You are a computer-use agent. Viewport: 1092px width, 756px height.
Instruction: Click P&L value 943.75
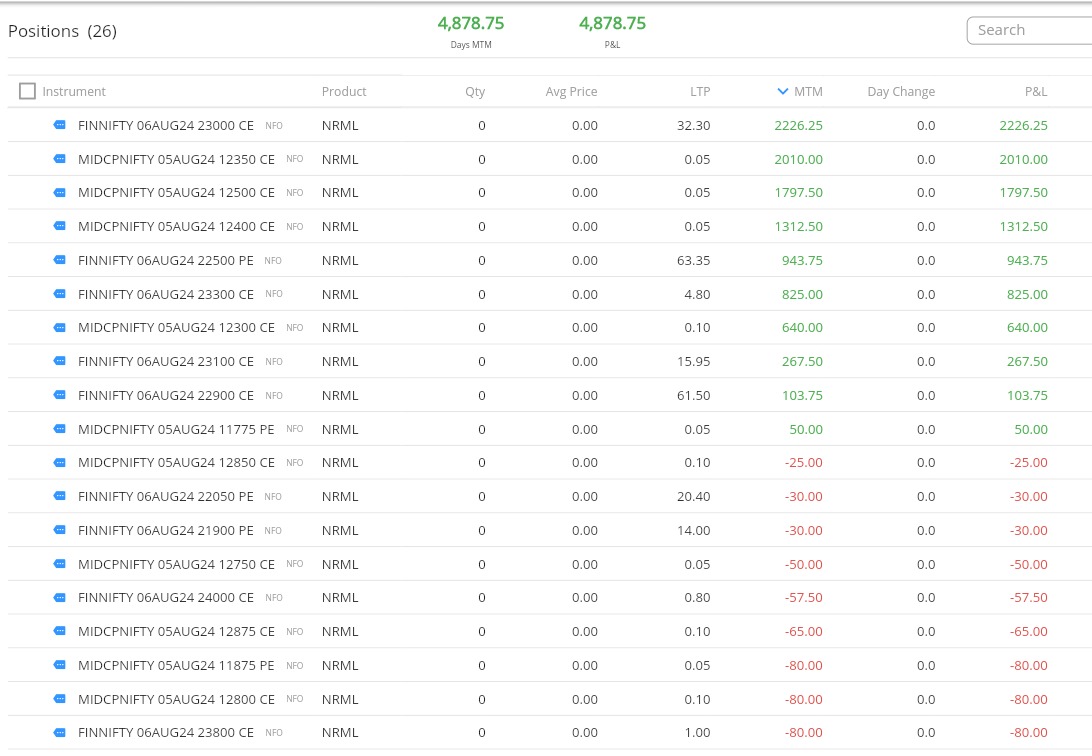[1027, 260]
